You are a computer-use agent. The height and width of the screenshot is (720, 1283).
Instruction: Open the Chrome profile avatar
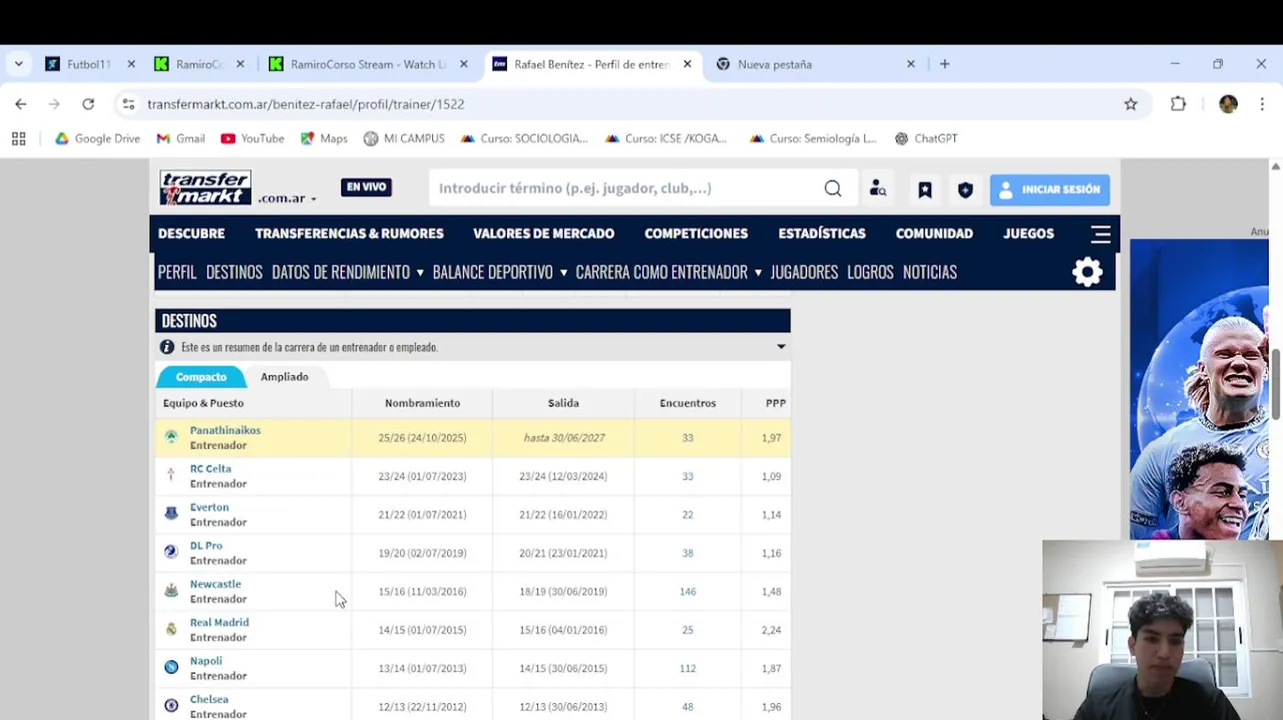(1228, 104)
